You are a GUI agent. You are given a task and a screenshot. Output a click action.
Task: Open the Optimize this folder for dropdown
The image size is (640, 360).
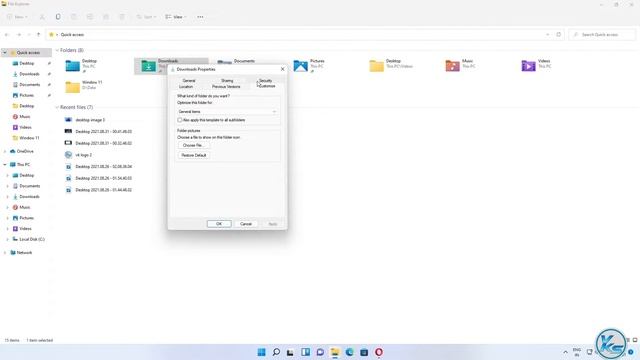pyautogui.click(x=227, y=111)
